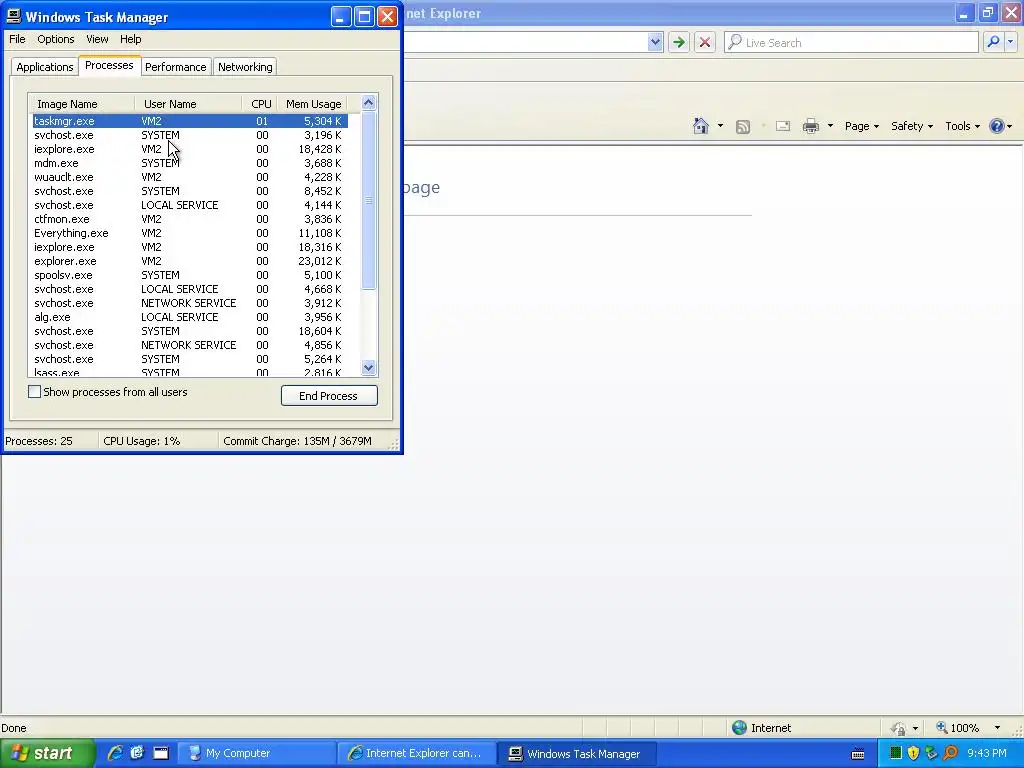Open the search provider dropdown arrow
Image resolution: width=1024 pixels, height=768 pixels.
[x=1010, y=42]
